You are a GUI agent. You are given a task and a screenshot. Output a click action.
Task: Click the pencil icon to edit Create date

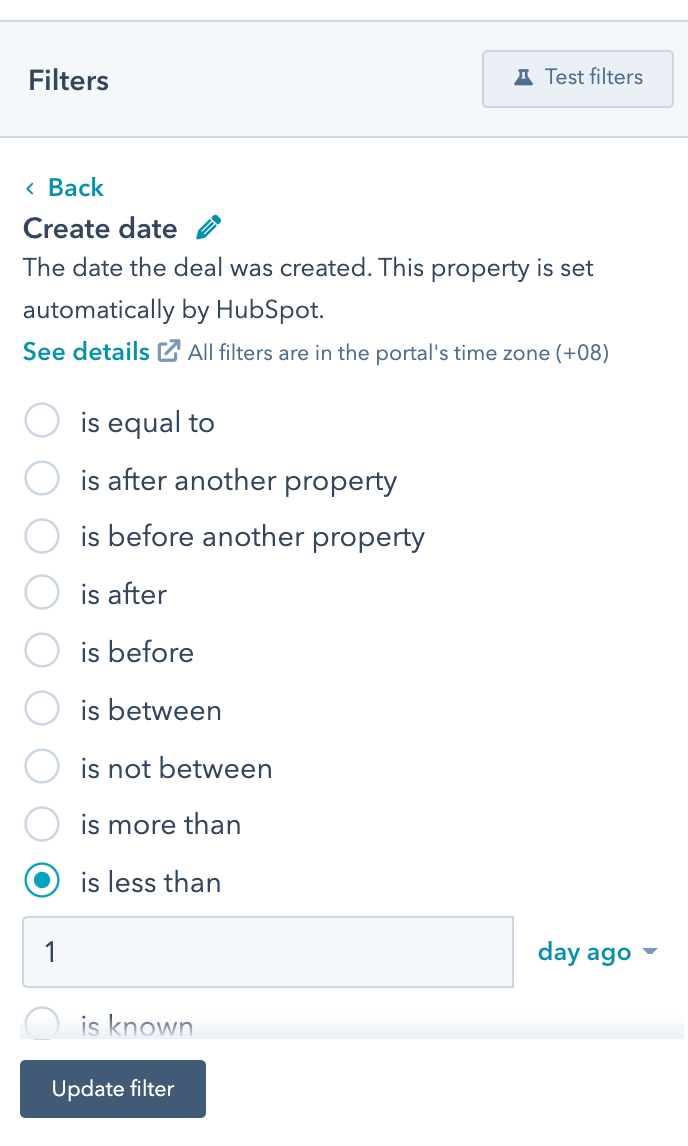(x=208, y=227)
